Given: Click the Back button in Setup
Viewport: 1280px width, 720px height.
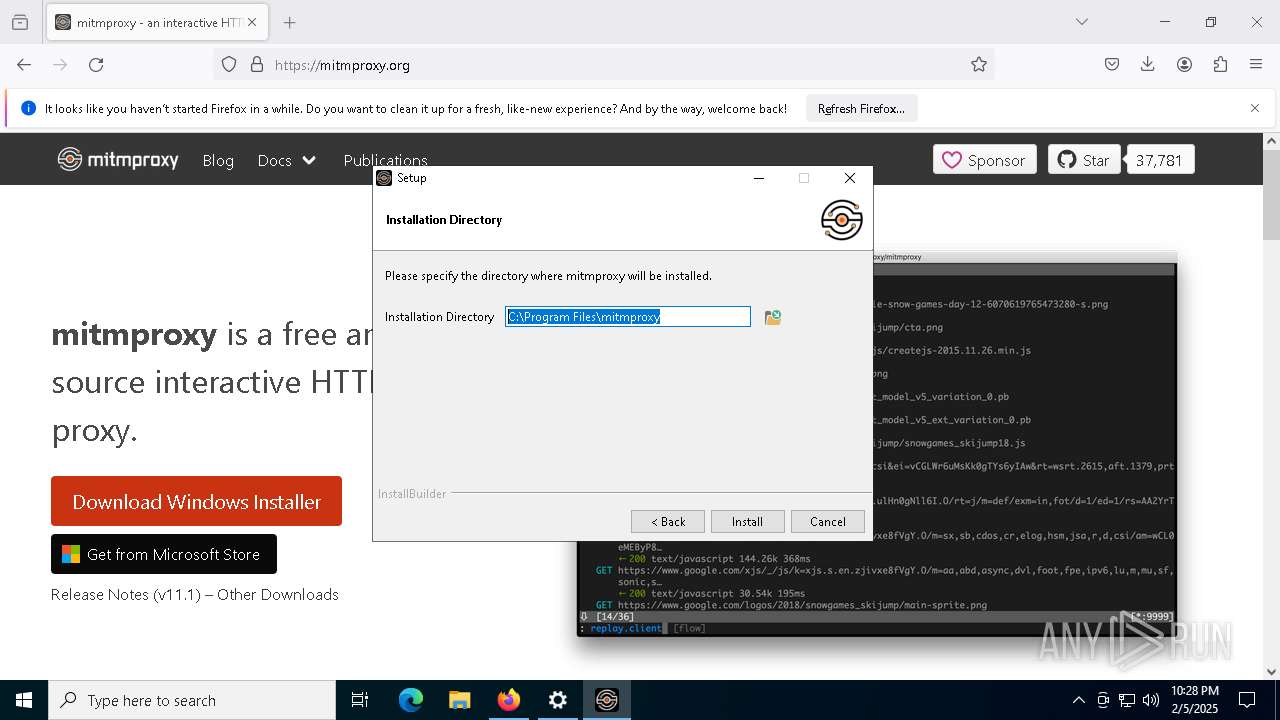Looking at the screenshot, I should [x=668, y=521].
